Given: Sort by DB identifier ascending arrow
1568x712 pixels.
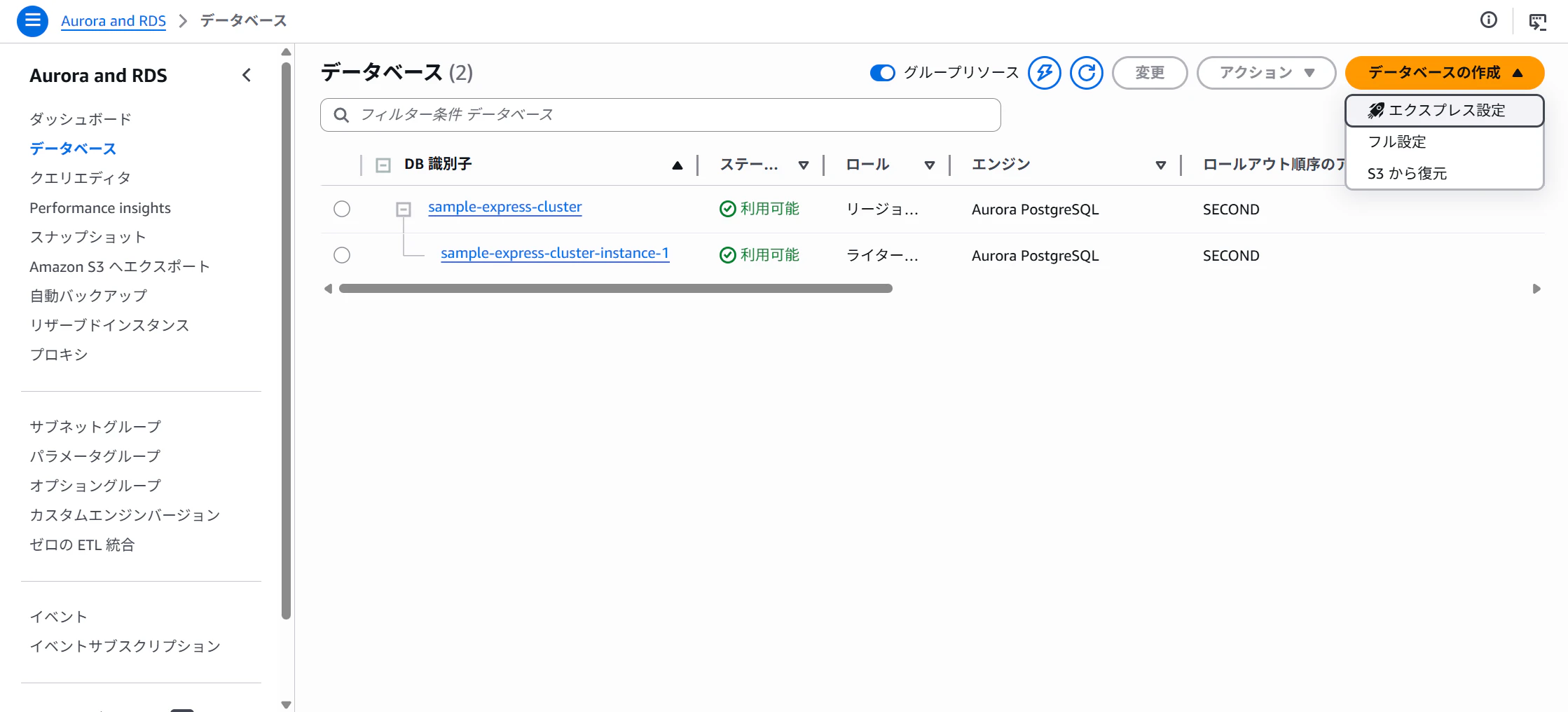Looking at the screenshot, I should [x=678, y=165].
